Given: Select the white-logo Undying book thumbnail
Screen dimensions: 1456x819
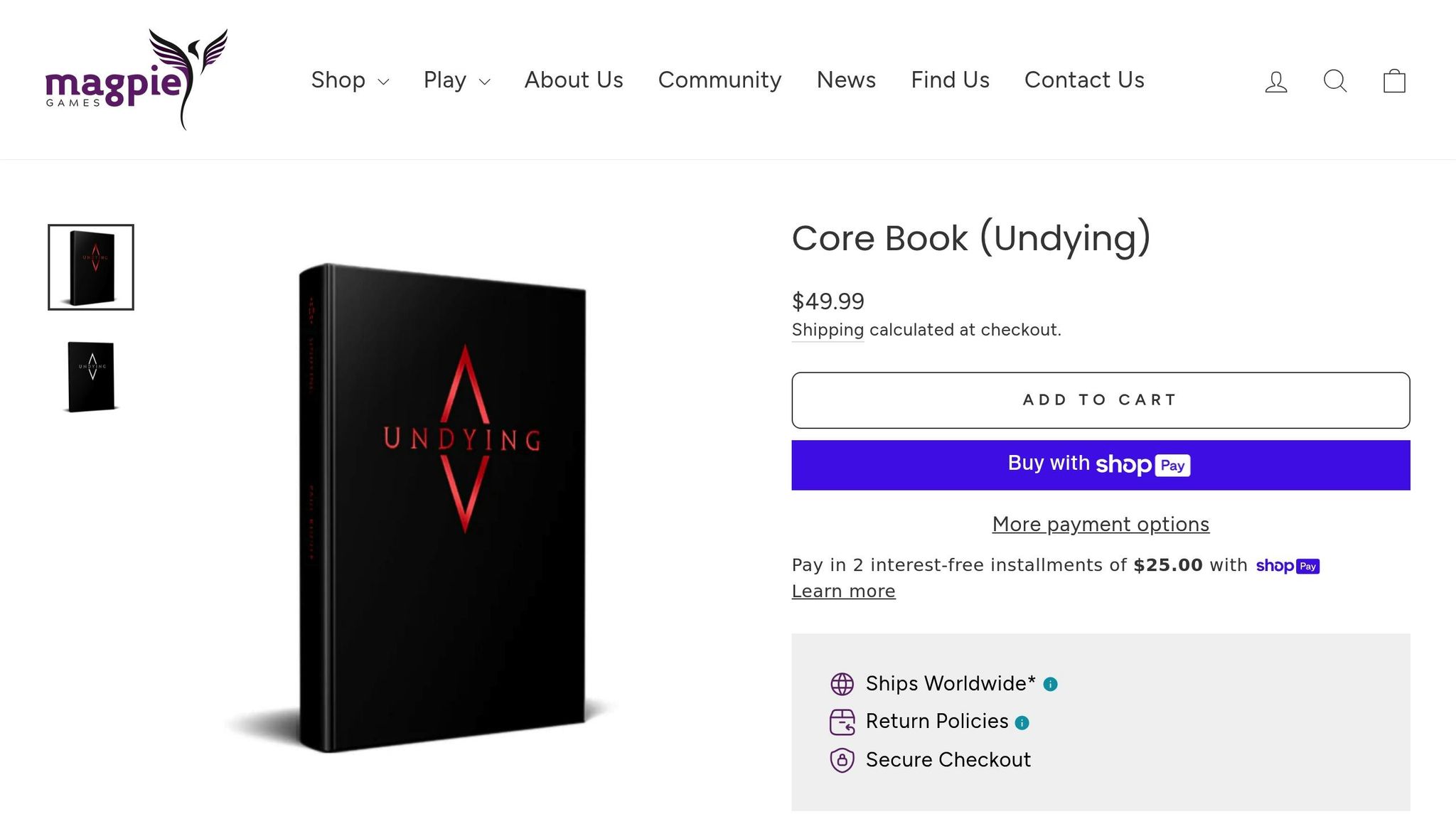Looking at the screenshot, I should click(91, 377).
